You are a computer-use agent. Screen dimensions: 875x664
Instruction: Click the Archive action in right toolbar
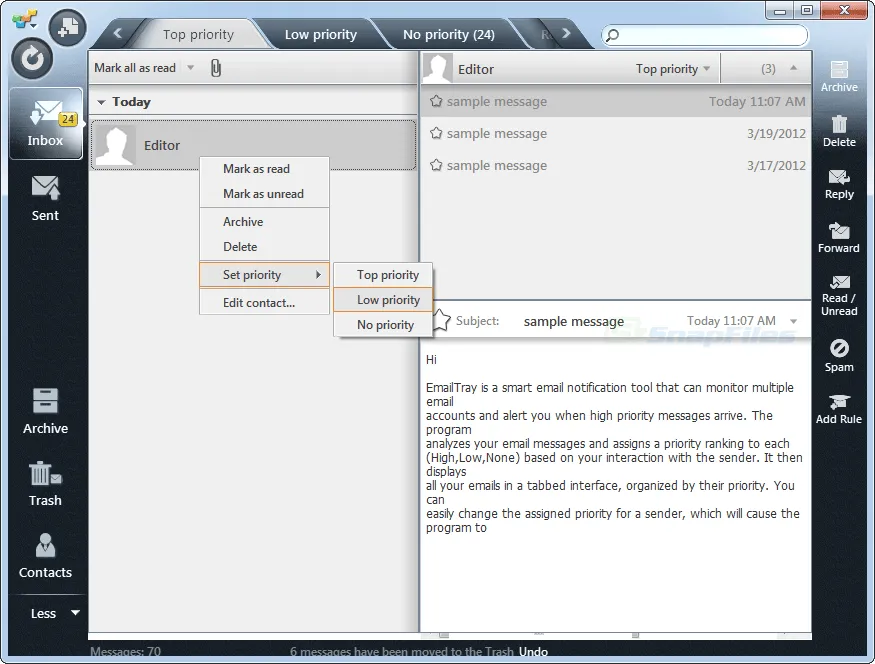(x=839, y=76)
